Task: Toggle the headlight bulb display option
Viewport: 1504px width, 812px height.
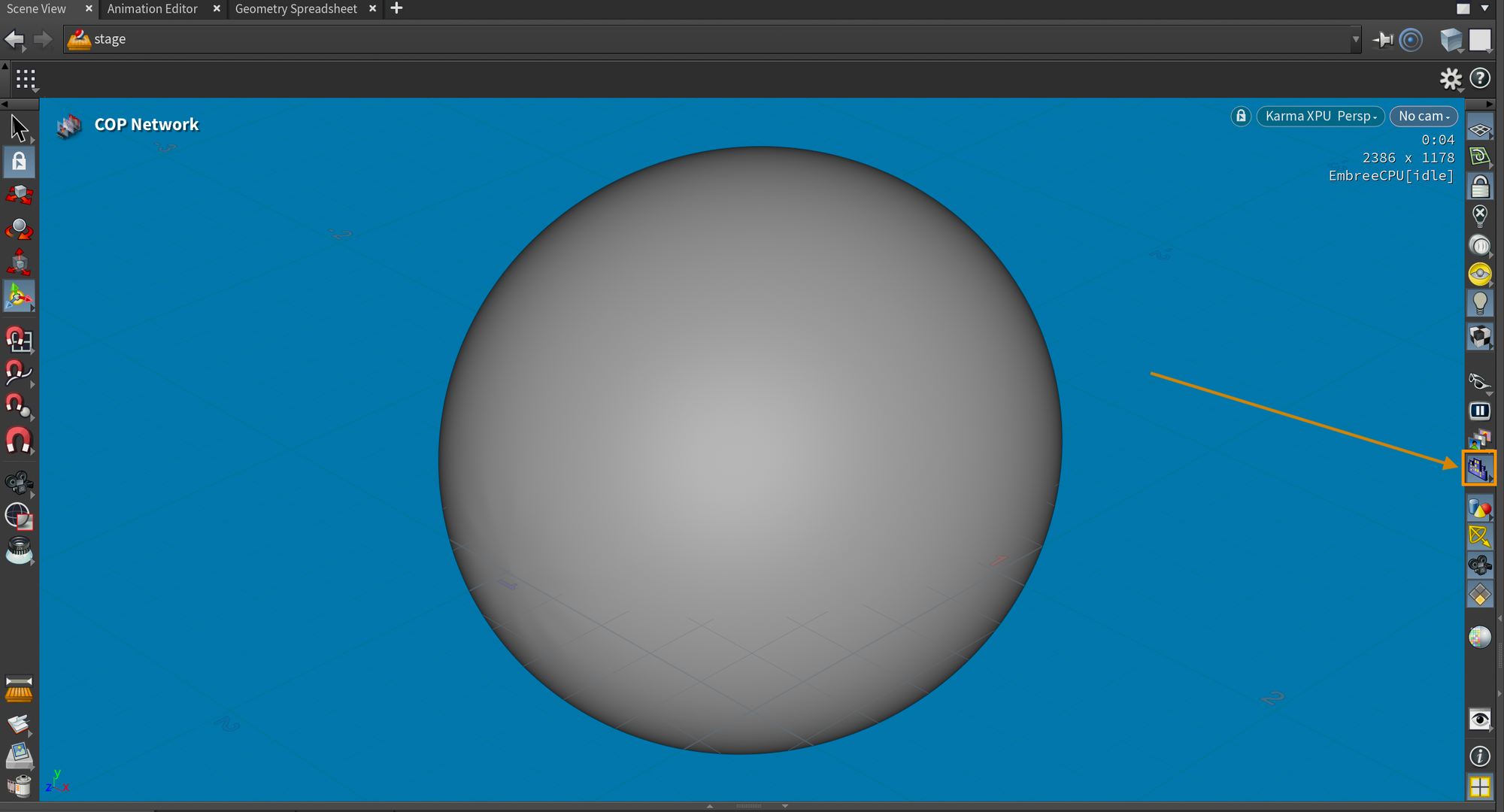Action: click(x=1479, y=303)
